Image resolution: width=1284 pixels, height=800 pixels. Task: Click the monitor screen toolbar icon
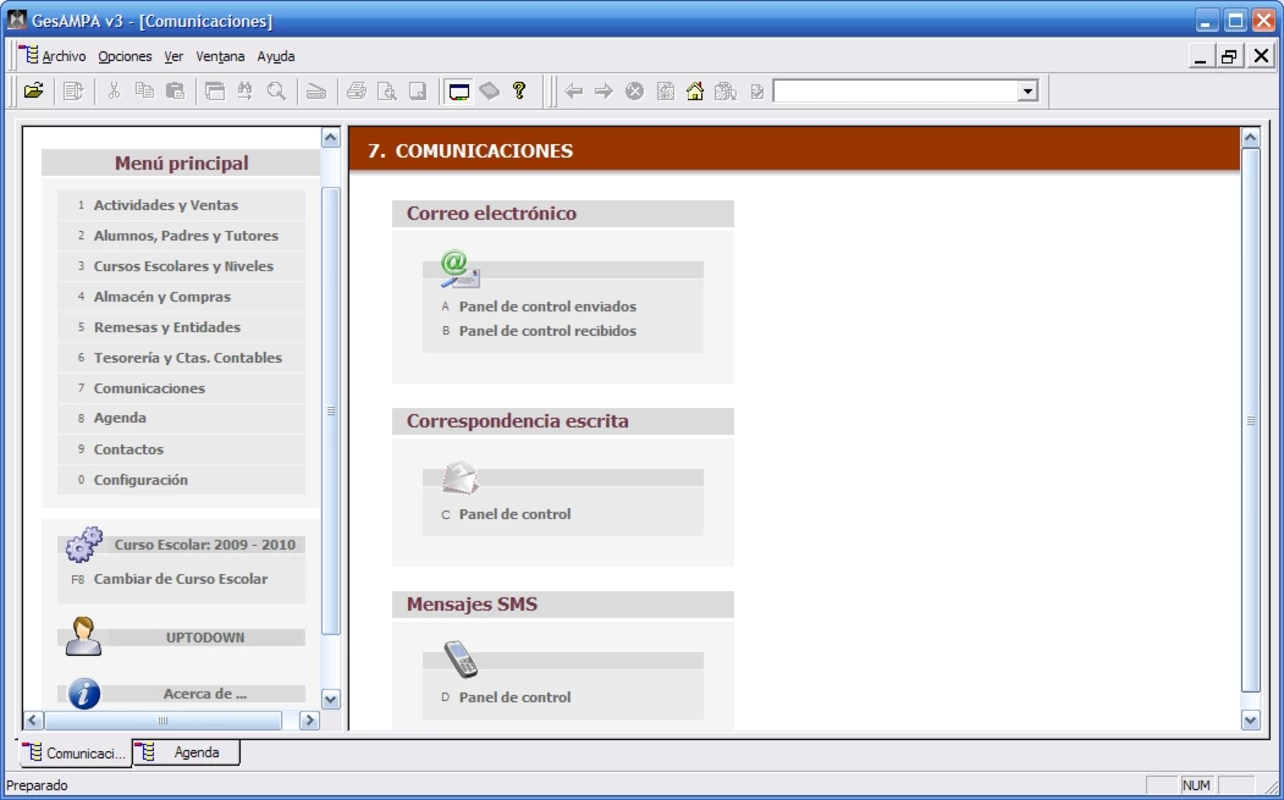pos(458,91)
